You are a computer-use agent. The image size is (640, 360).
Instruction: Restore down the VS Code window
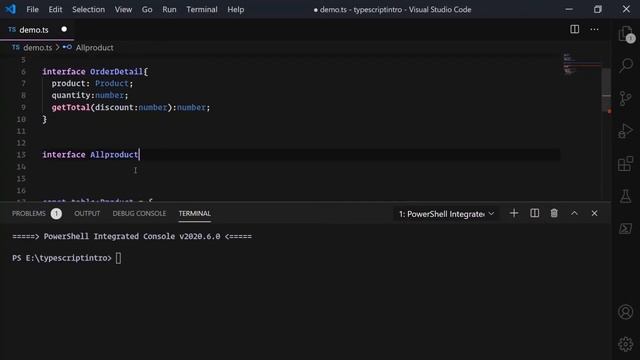598,9
